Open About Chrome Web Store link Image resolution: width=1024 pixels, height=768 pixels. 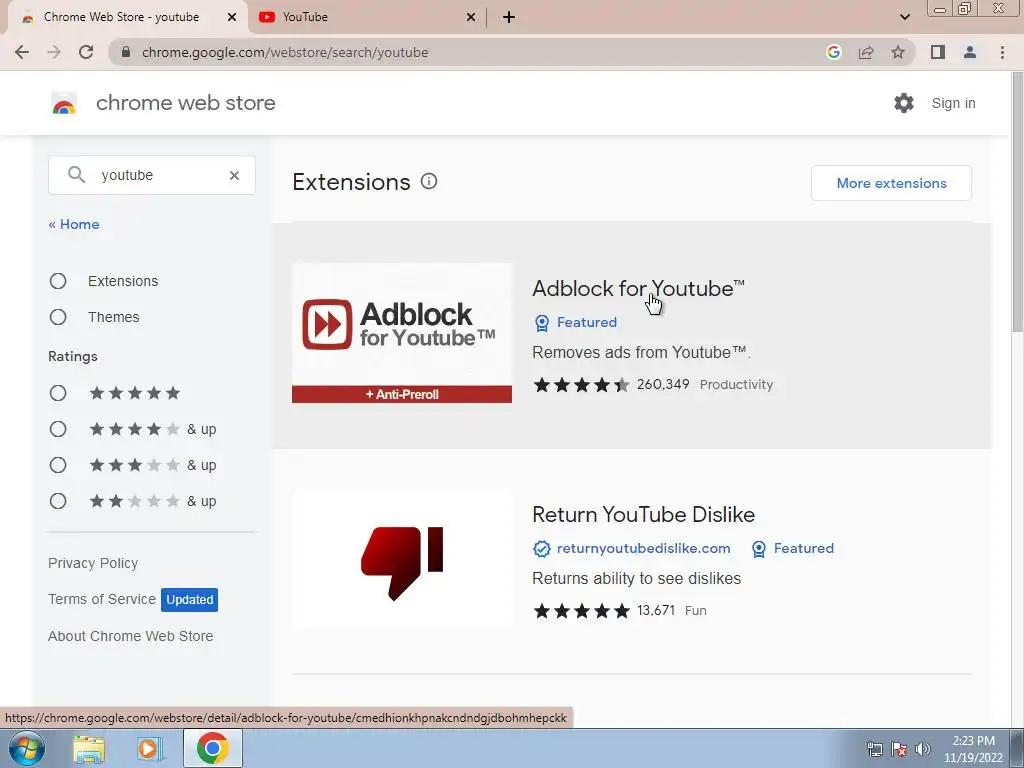131,636
